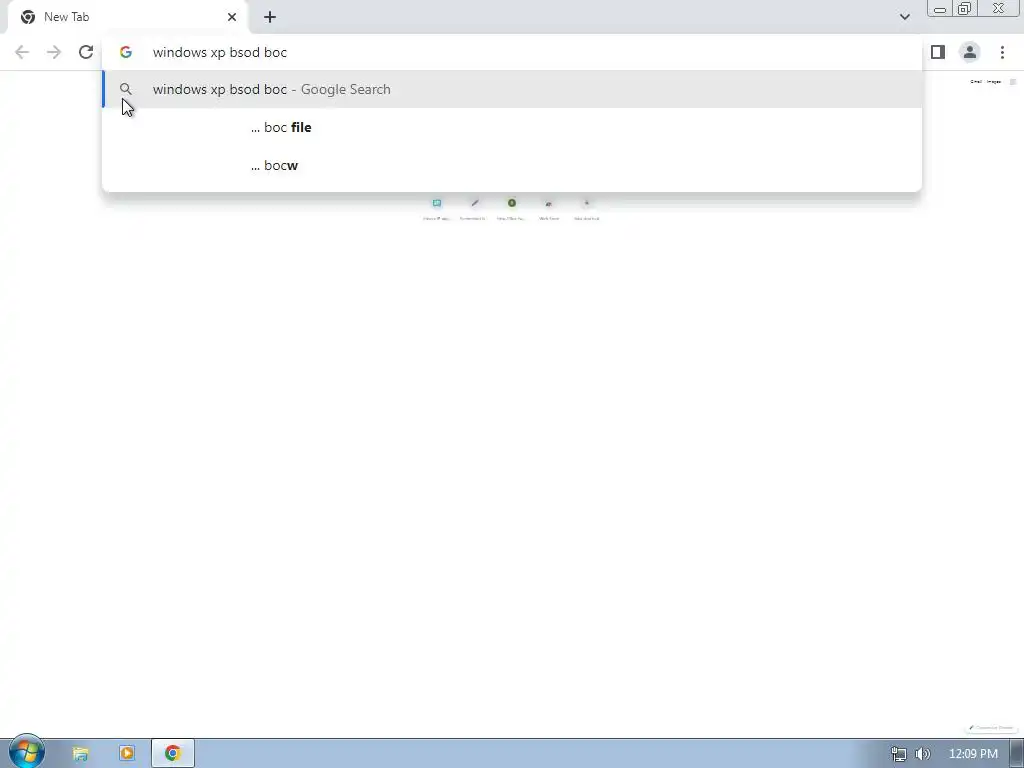Click the network tray icon
The image size is (1024, 768).
[899, 754]
